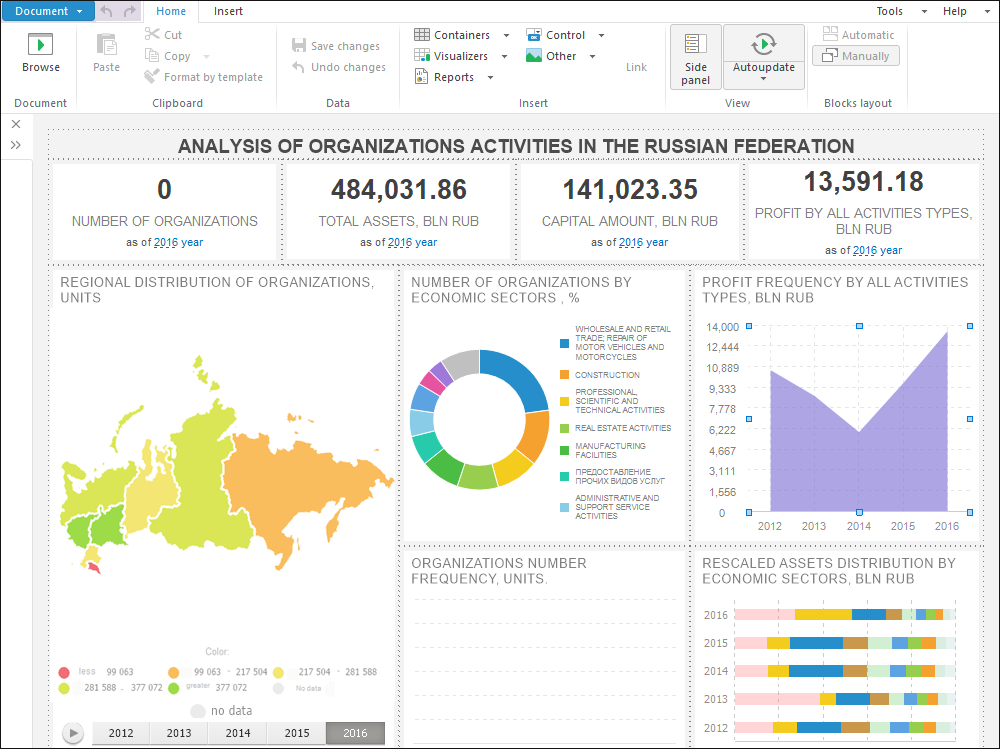Click 2016 year link under Total Assets
The height and width of the screenshot is (749, 1000).
[412, 242]
